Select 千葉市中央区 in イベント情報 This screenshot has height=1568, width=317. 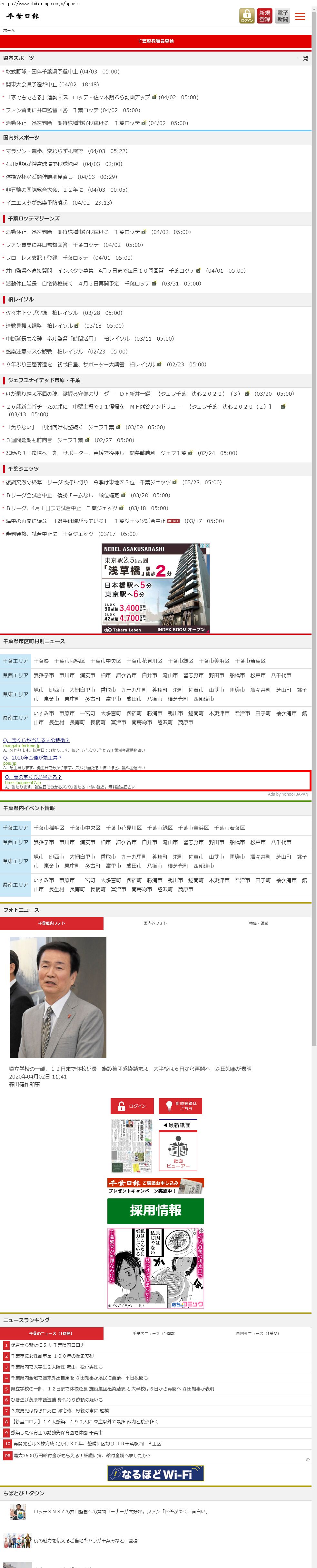[x=85, y=828]
